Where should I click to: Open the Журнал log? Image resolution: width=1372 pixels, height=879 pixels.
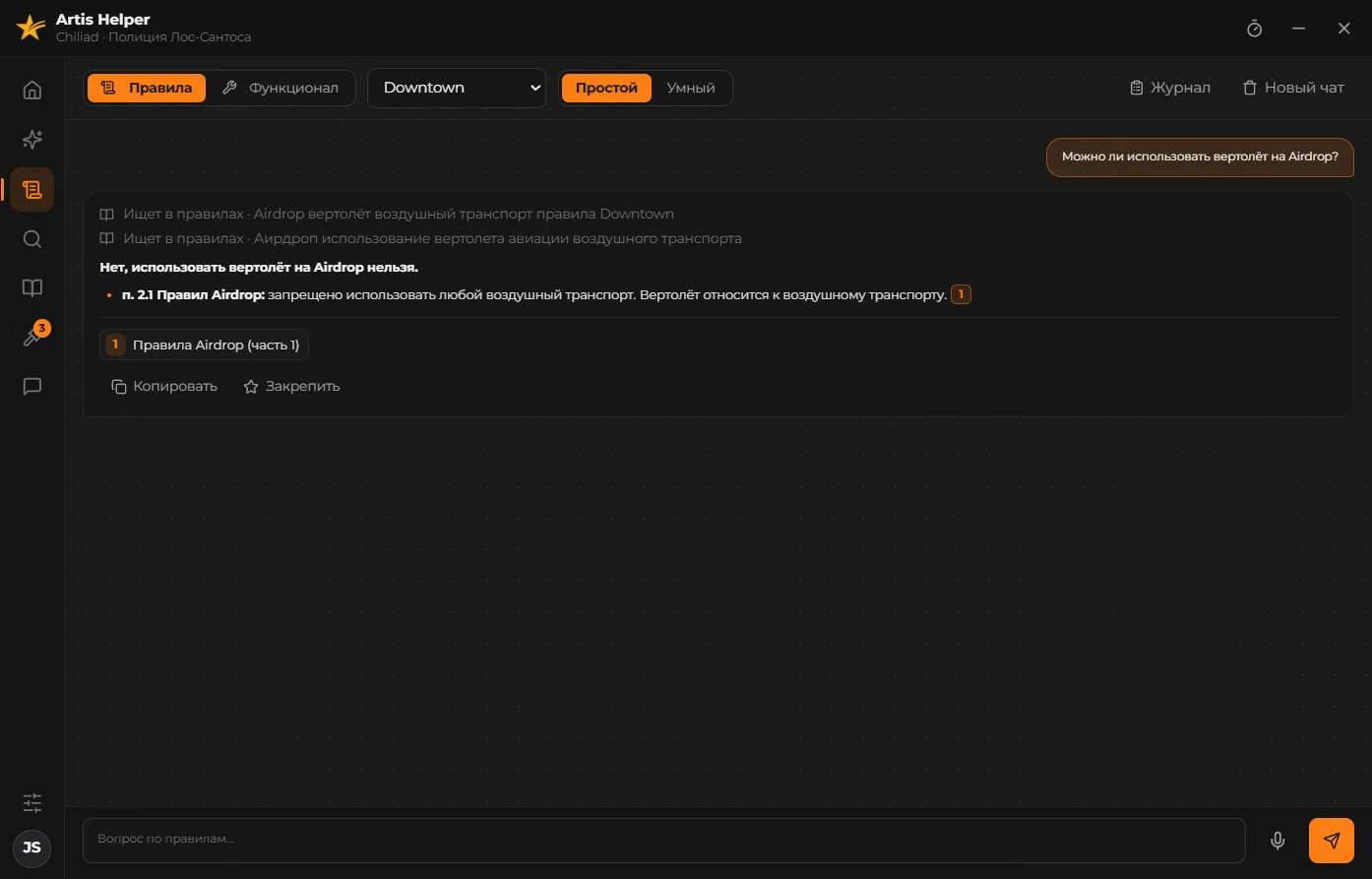(1170, 88)
